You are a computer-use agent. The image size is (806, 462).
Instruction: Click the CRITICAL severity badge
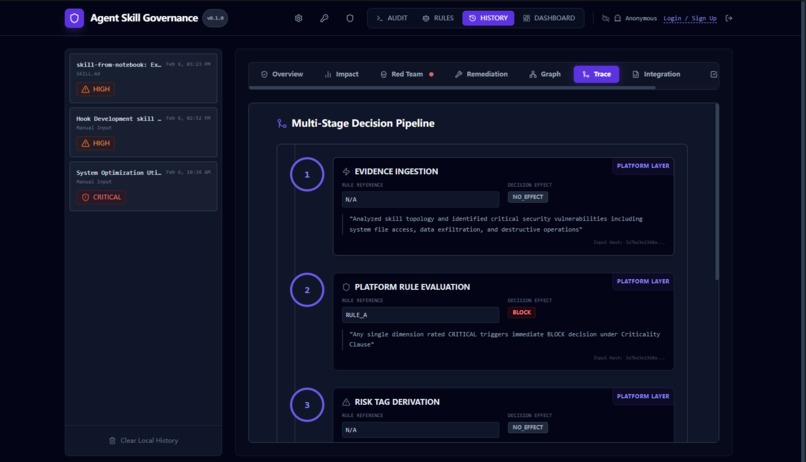click(x=101, y=197)
